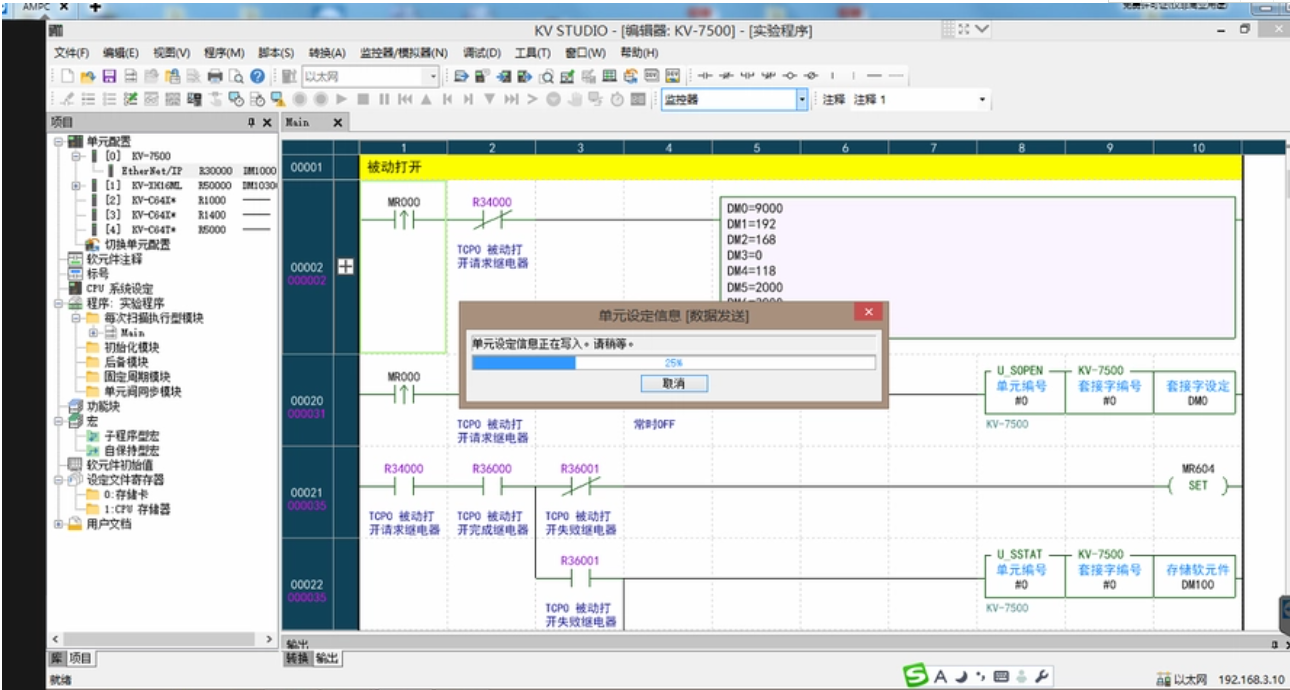The width and height of the screenshot is (1290, 690).
Task: Open the 以太网 connection dropdown
Action: 433,76
